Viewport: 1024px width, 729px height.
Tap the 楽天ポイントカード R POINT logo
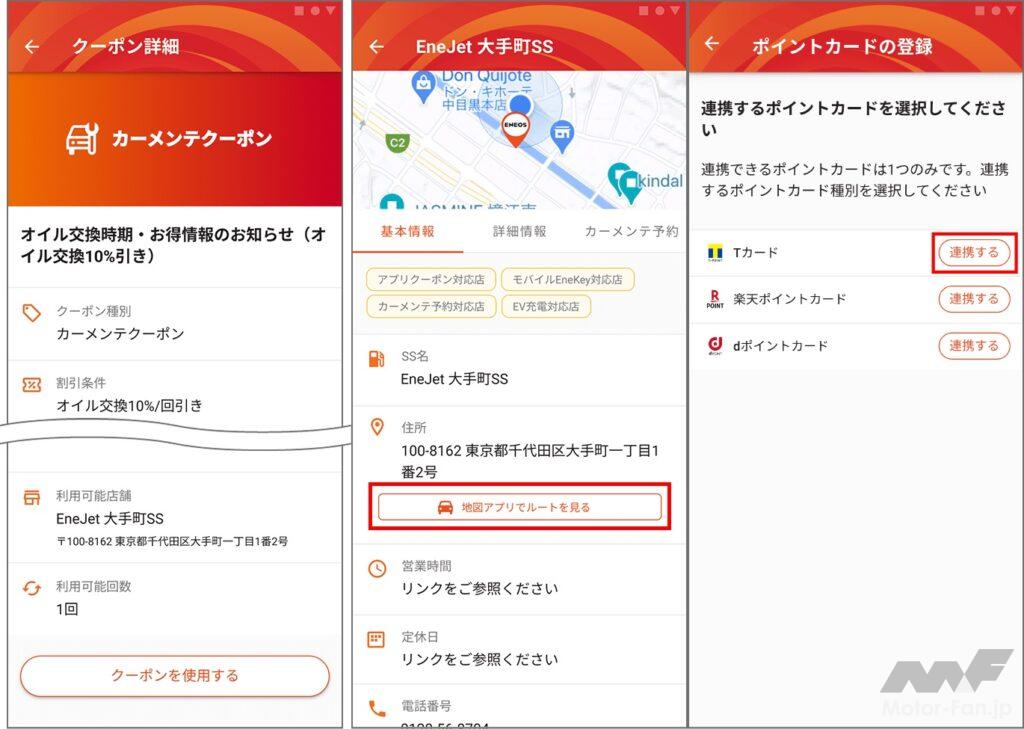[x=715, y=299]
